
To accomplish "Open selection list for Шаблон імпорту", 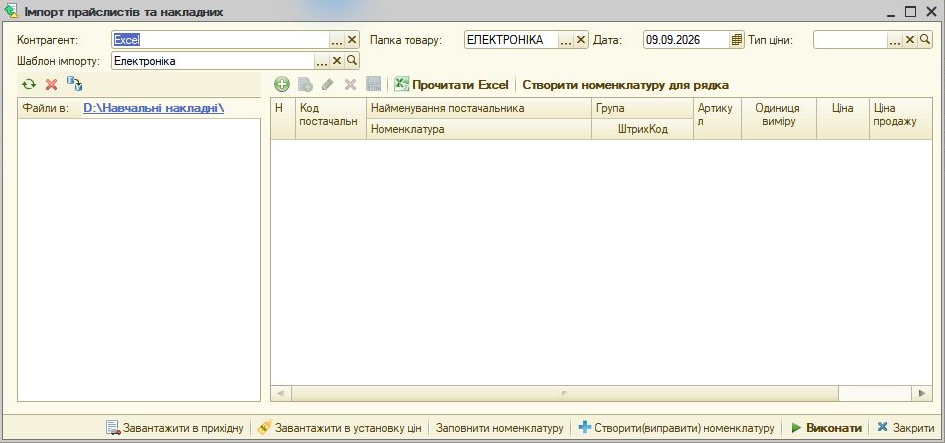I will tap(322, 61).
